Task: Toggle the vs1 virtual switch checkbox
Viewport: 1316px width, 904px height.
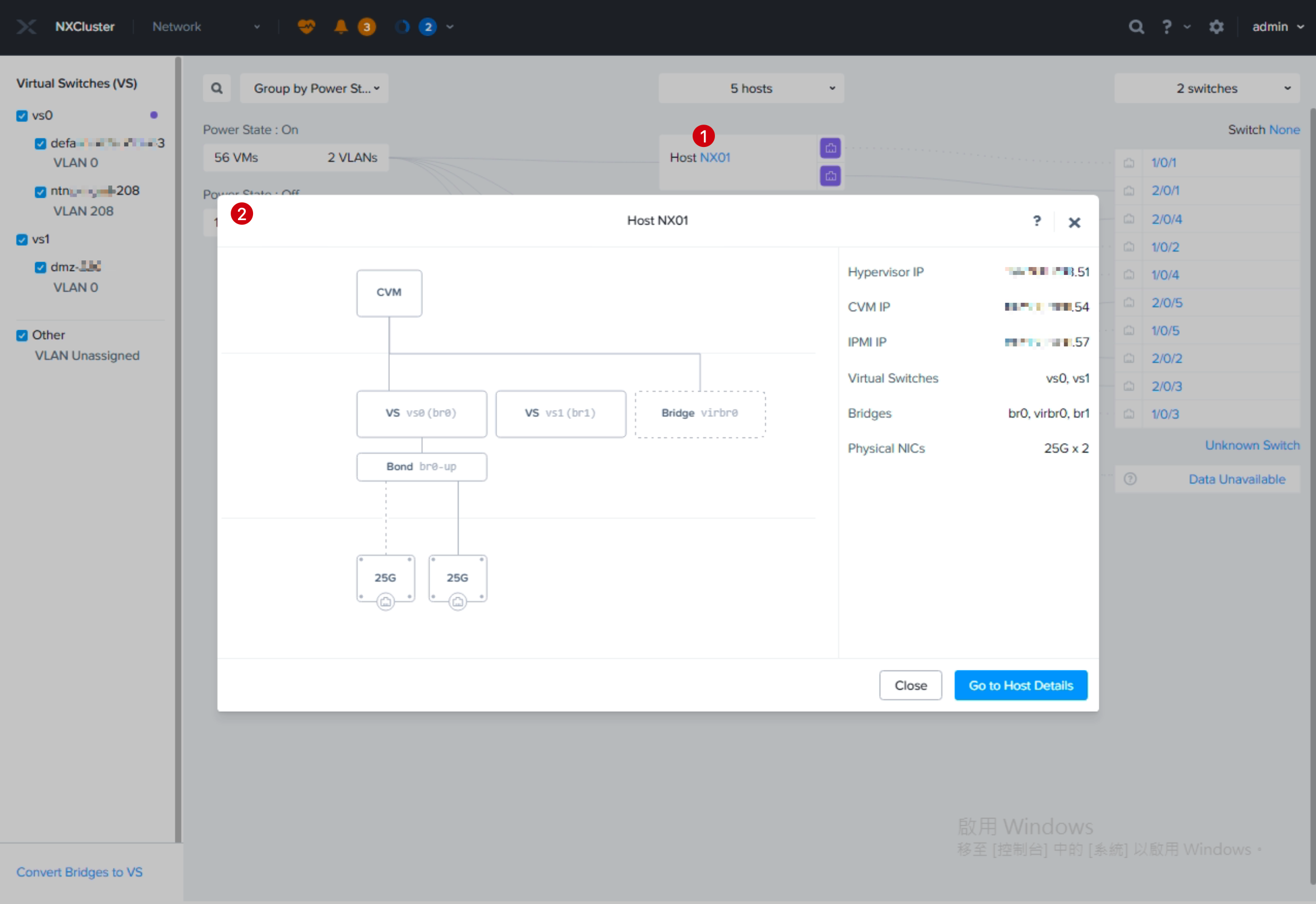Action: click(22, 240)
